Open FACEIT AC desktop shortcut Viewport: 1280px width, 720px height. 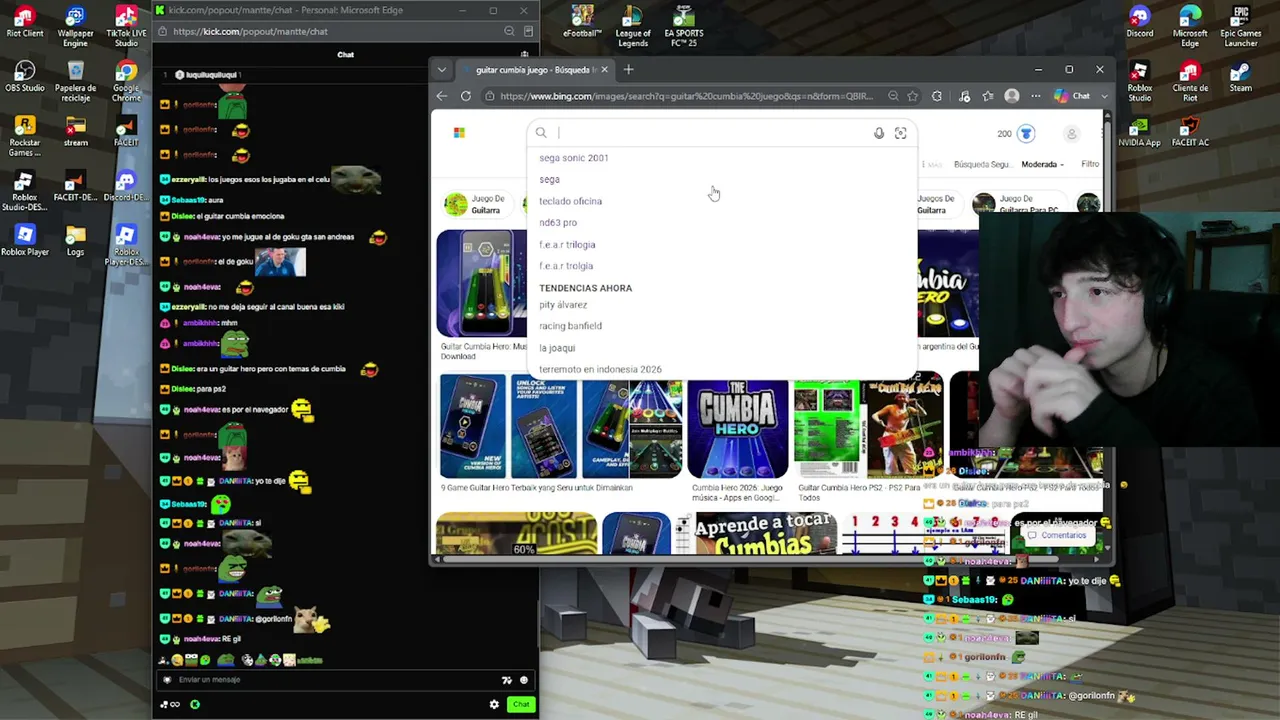(1190, 132)
